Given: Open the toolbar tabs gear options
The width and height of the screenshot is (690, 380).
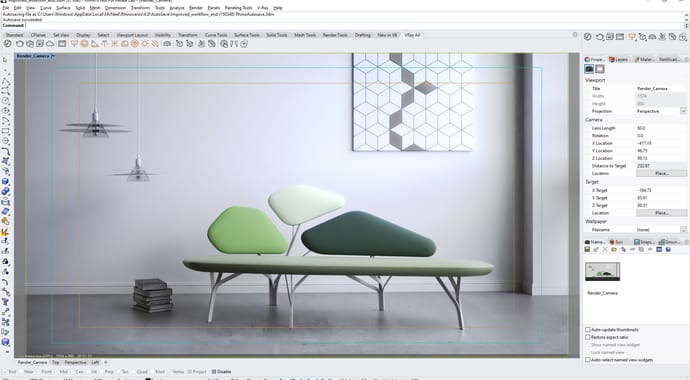Looking at the screenshot, I should (575, 35).
